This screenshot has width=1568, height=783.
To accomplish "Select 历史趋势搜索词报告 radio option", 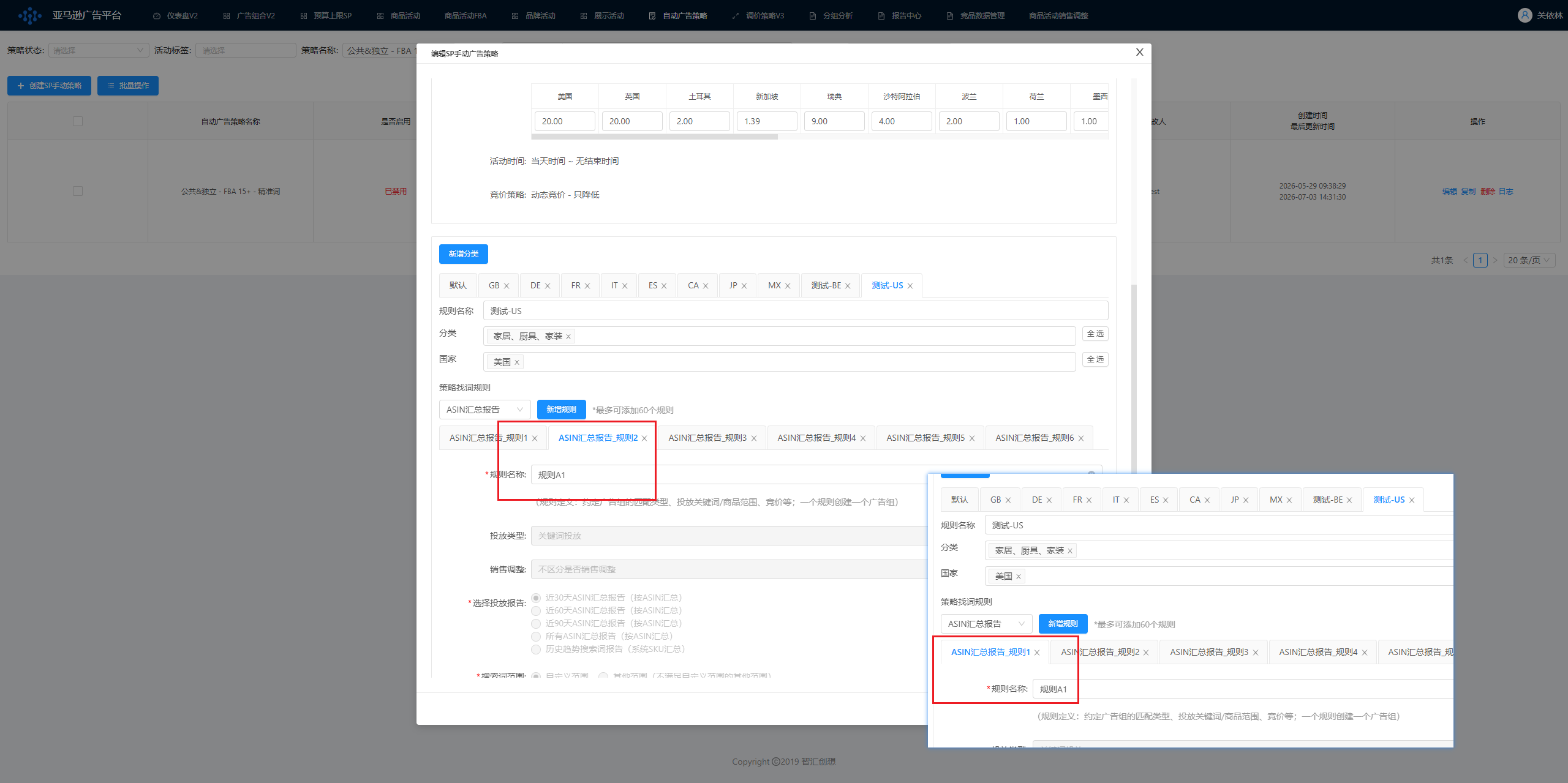I will click(x=536, y=650).
